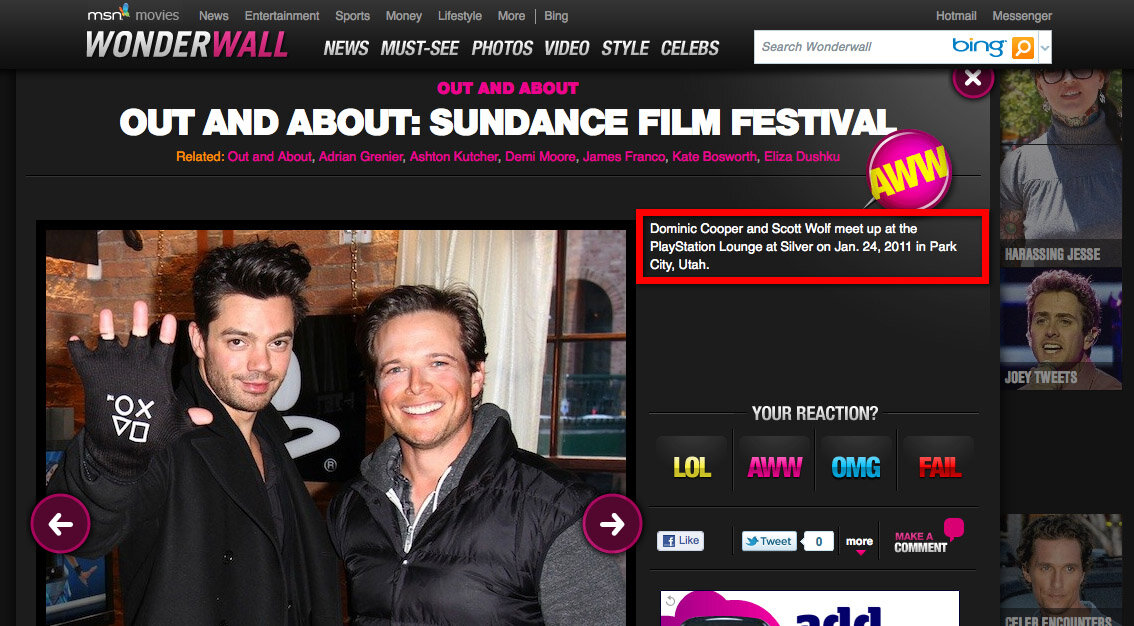The height and width of the screenshot is (626, 1134).
Task: React with LOL
Action: pyautogui.click(x=692, y=467)
